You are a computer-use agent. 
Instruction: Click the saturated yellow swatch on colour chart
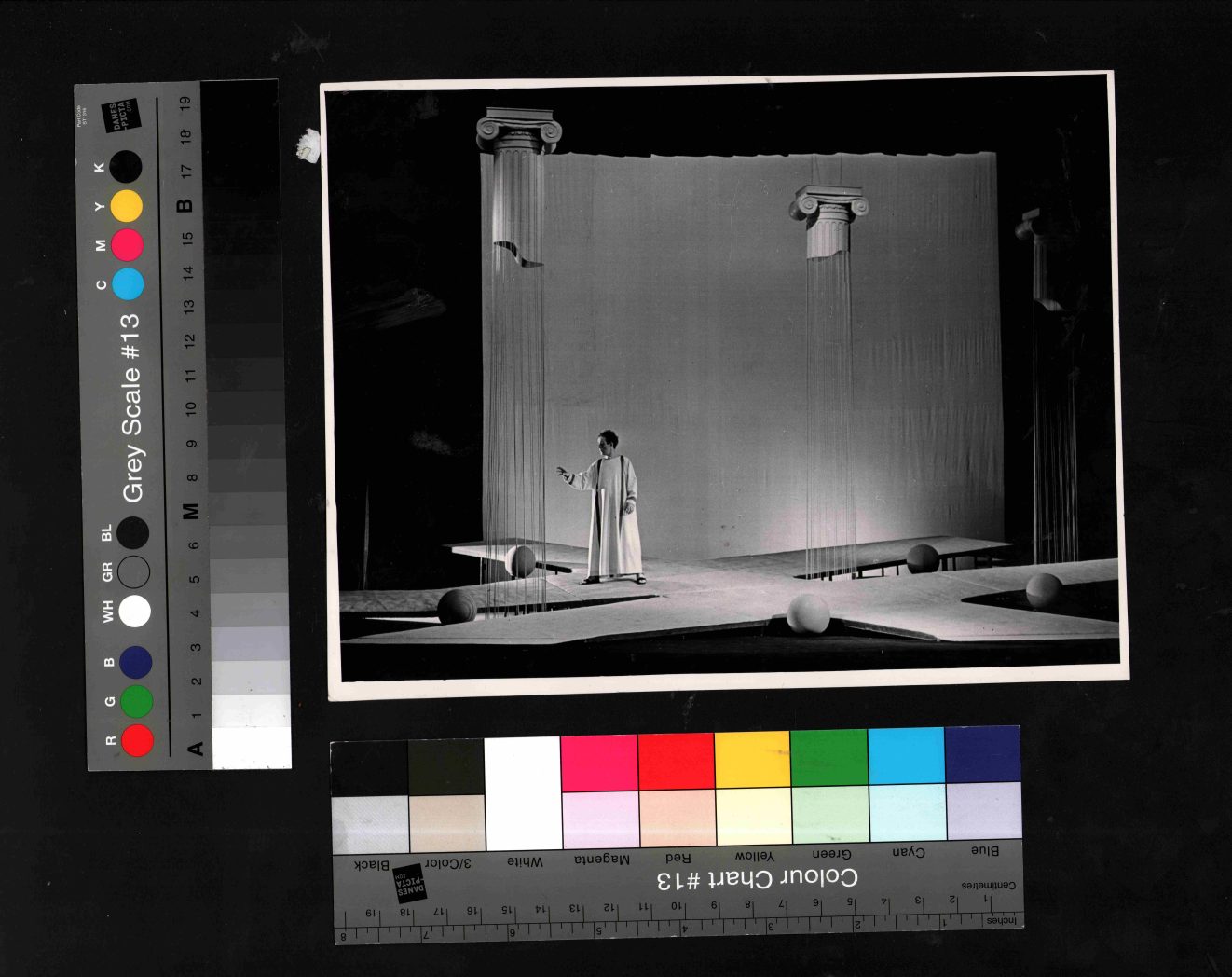(752, 760)
